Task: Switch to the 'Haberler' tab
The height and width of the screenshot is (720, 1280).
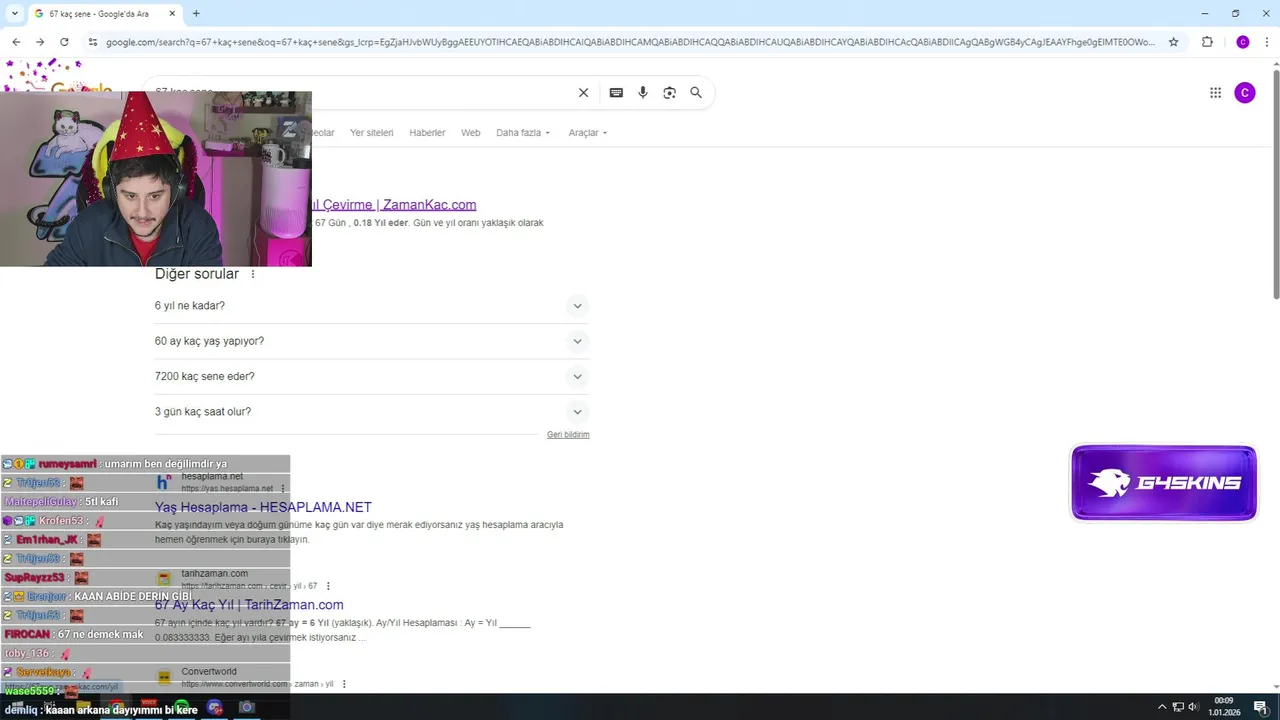Action: pyautogui.click(x=427, y=133)
